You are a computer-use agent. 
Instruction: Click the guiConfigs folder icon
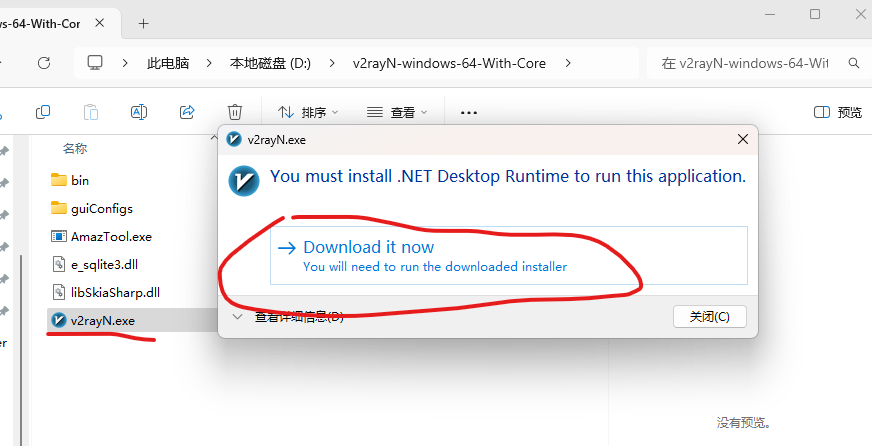coord(58,208)
